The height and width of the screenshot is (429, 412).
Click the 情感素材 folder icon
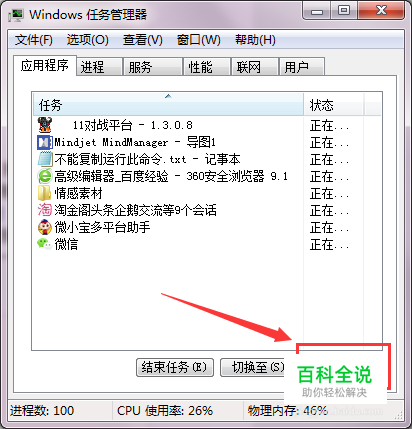[x=45, y=193]
